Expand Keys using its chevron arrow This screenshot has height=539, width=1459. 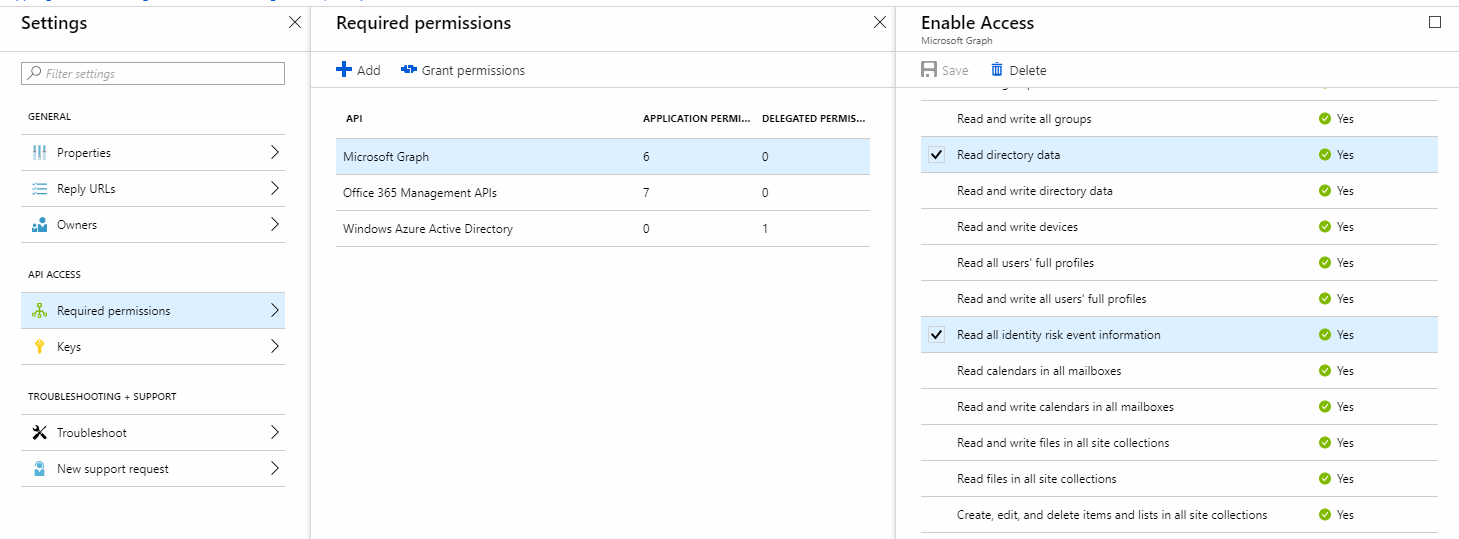point(275,347)
